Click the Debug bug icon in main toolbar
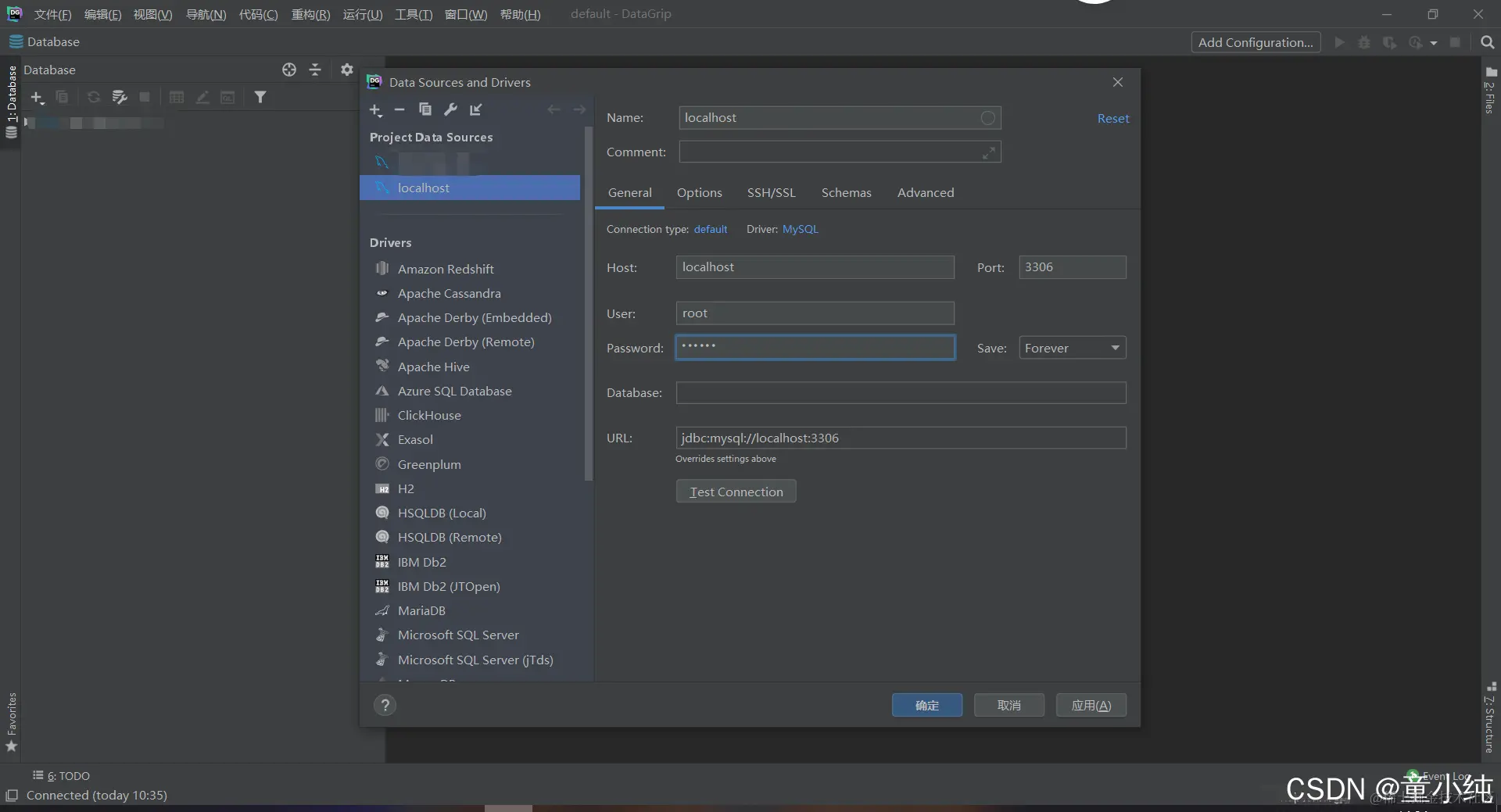 pos(1364,43)
